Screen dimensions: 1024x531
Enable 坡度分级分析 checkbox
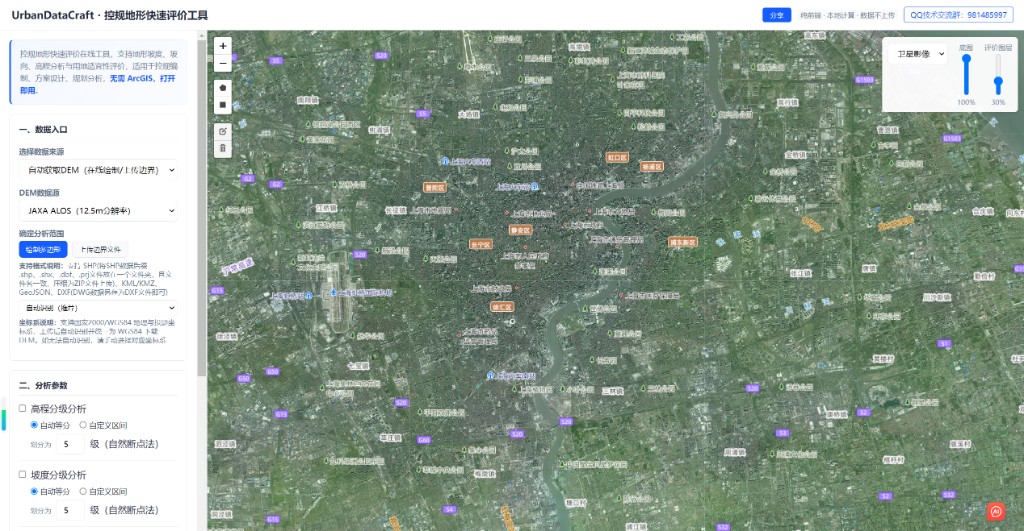click(23, 474)
